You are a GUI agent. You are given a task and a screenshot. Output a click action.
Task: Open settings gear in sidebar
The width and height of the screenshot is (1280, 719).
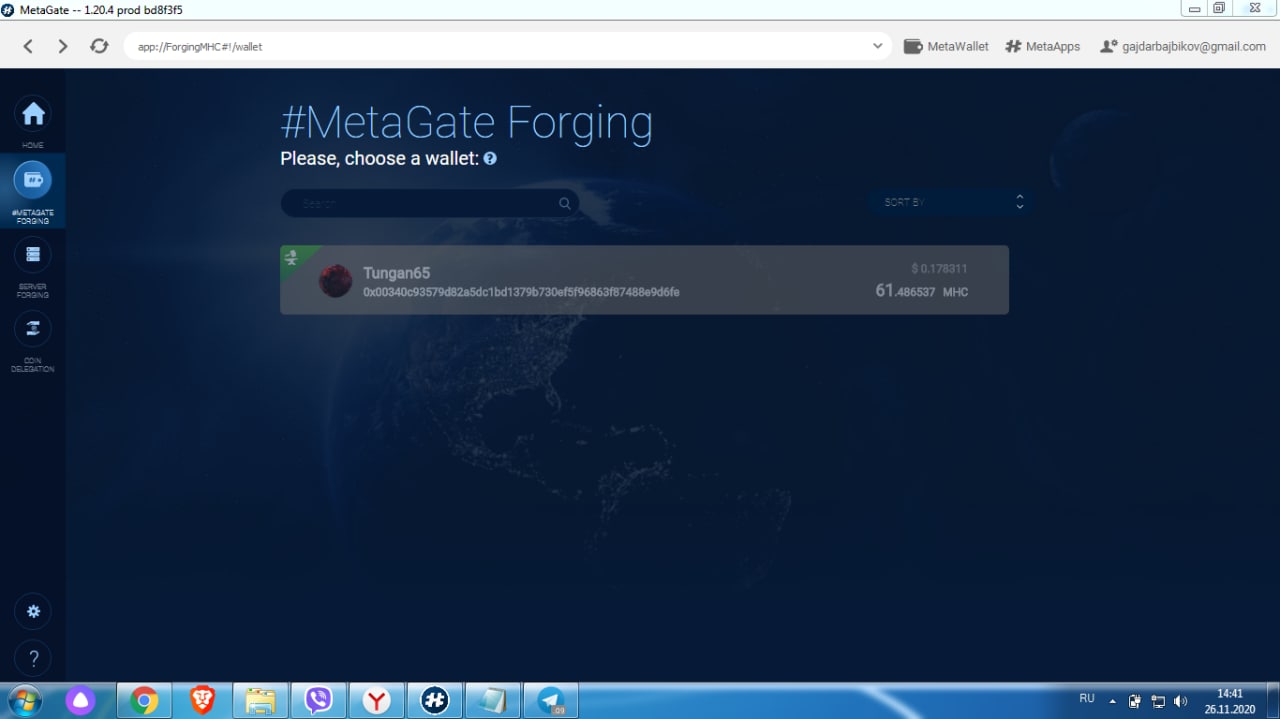click(33, 611)
